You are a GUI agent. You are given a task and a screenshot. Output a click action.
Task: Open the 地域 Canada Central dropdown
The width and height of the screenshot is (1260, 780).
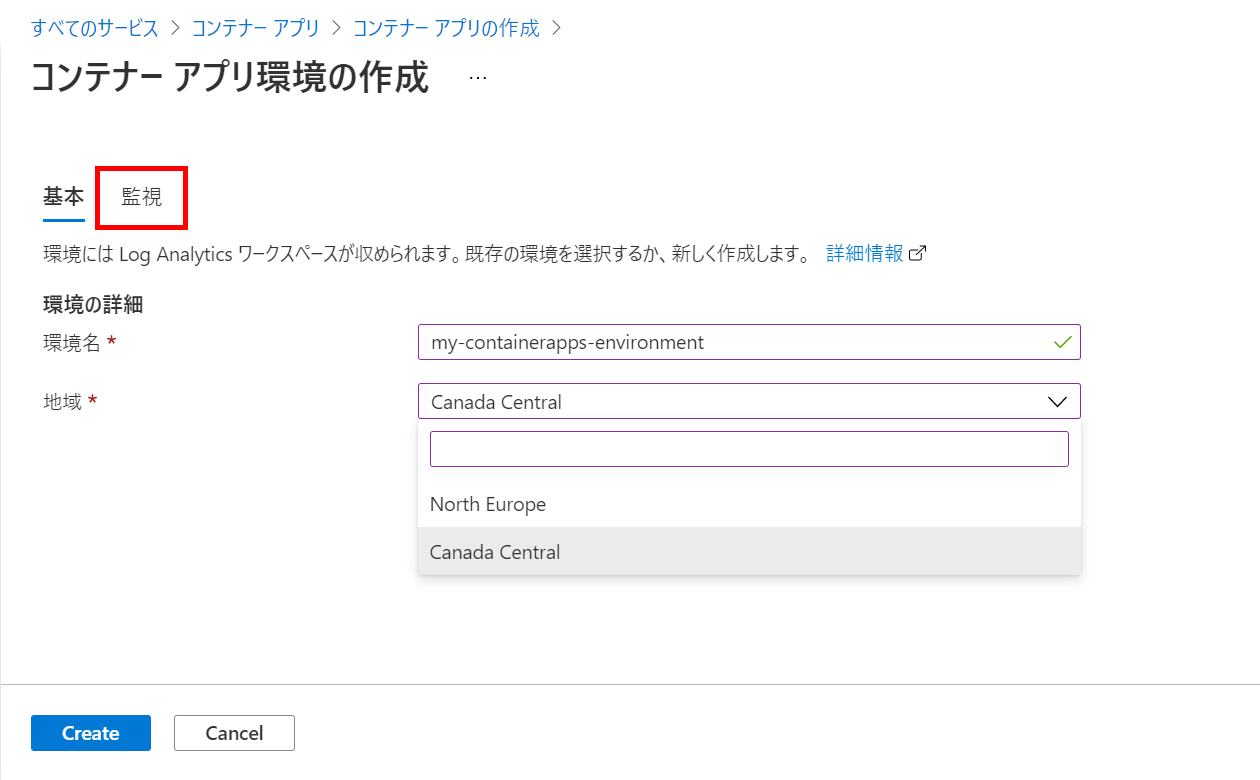pyautogui.click(x=749, y=401)
